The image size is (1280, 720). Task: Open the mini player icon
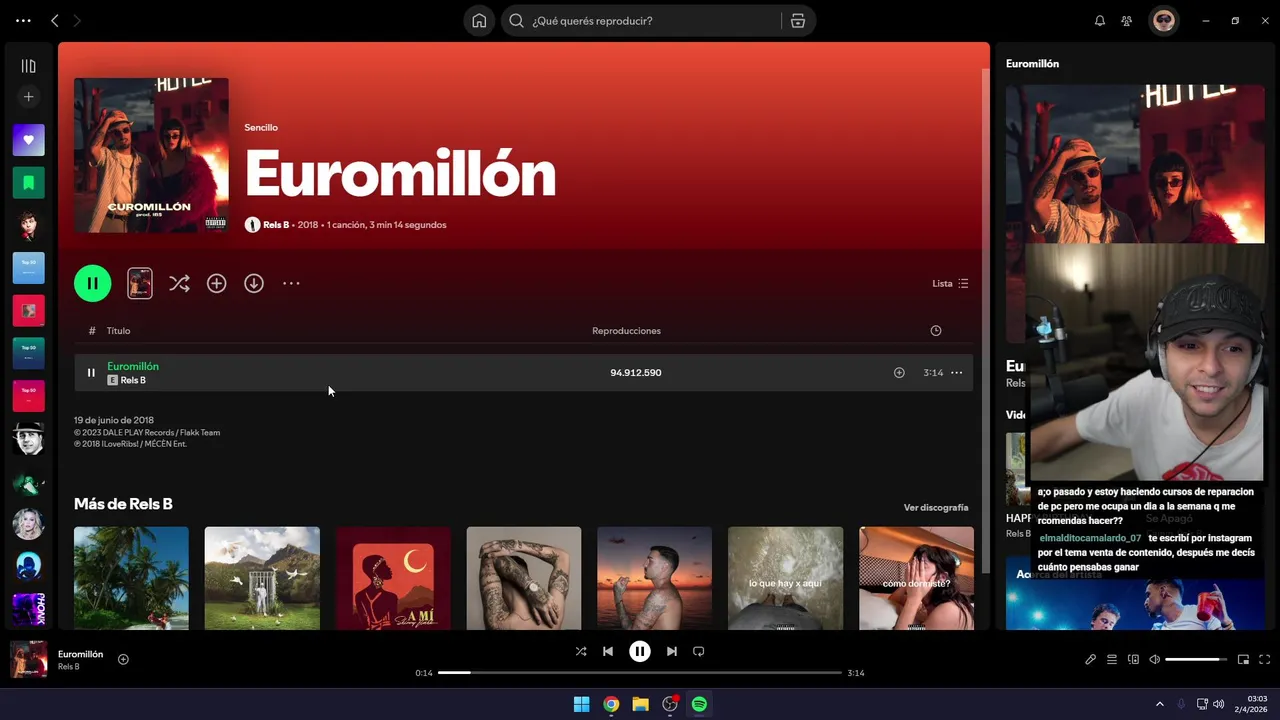[x=1243, y=659]
